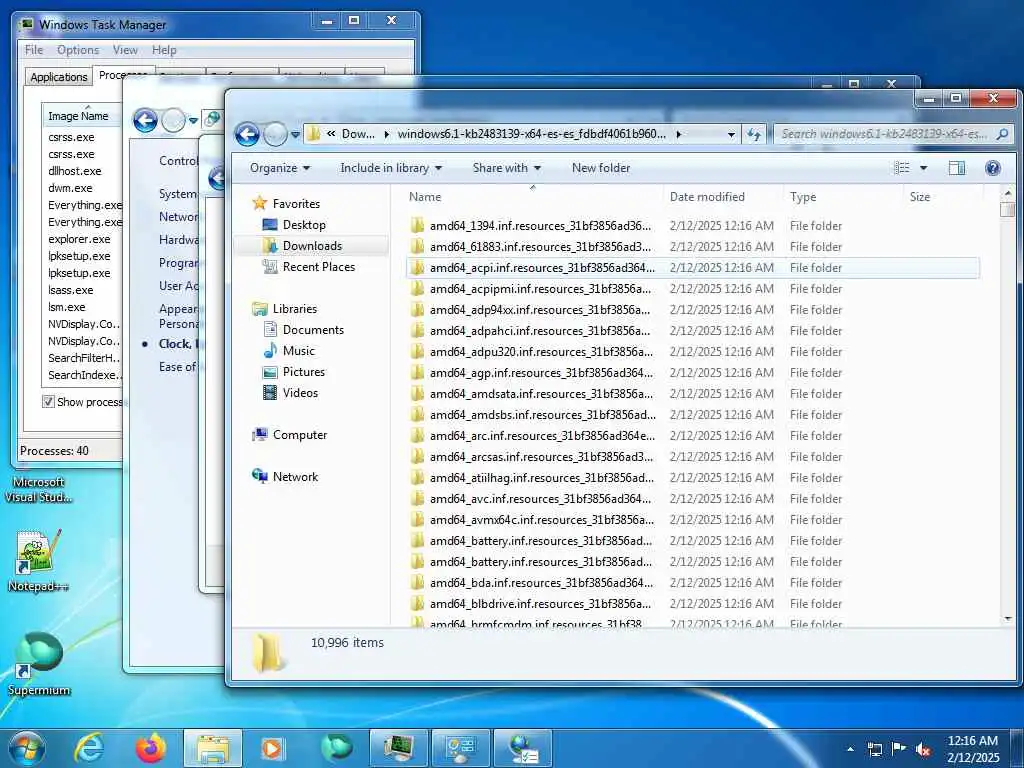Sort by Size column header

click(x=942, y=197)
